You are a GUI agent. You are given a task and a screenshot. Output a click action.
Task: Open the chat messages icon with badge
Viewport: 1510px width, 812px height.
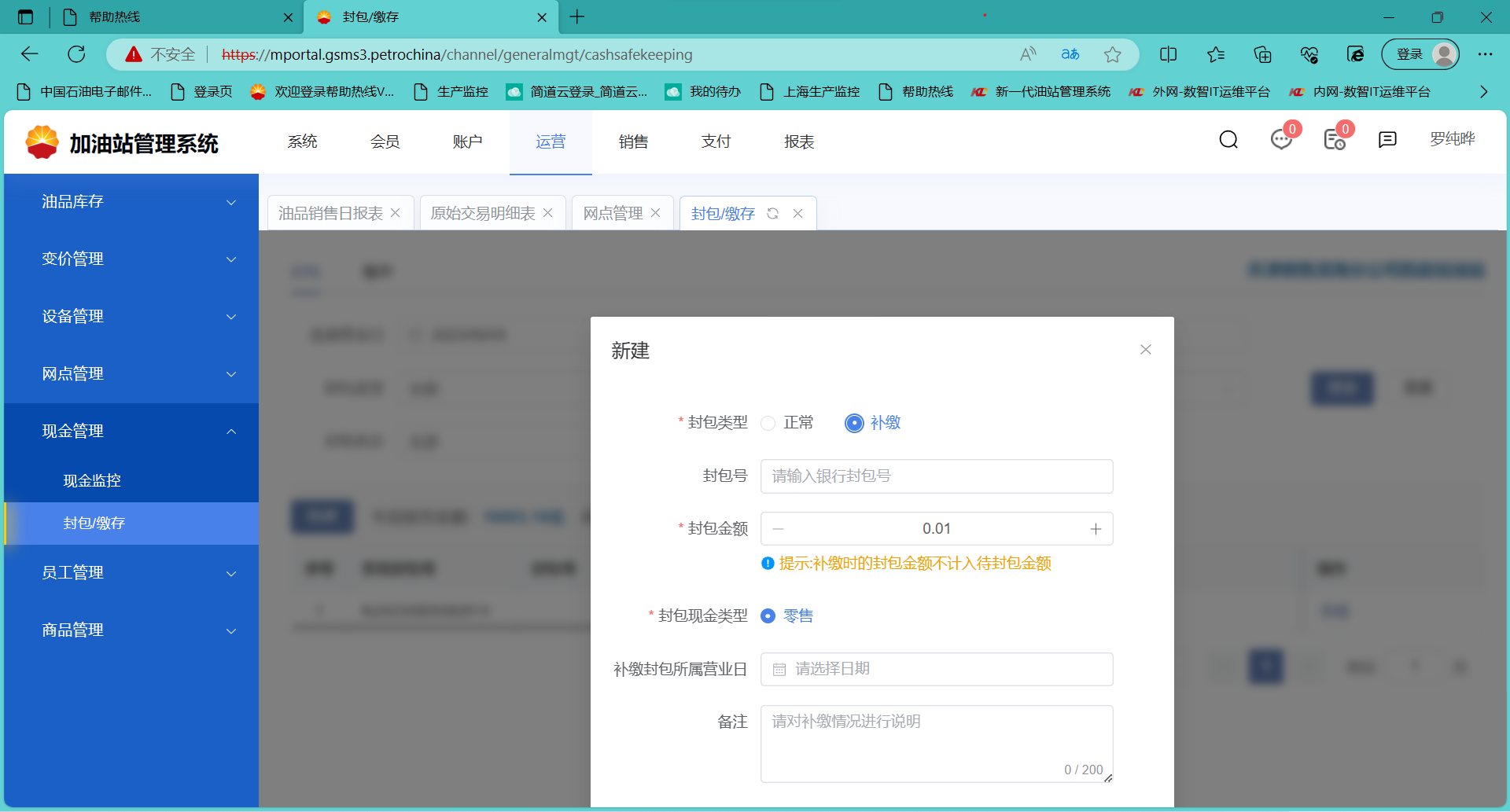coord(1281,140)
